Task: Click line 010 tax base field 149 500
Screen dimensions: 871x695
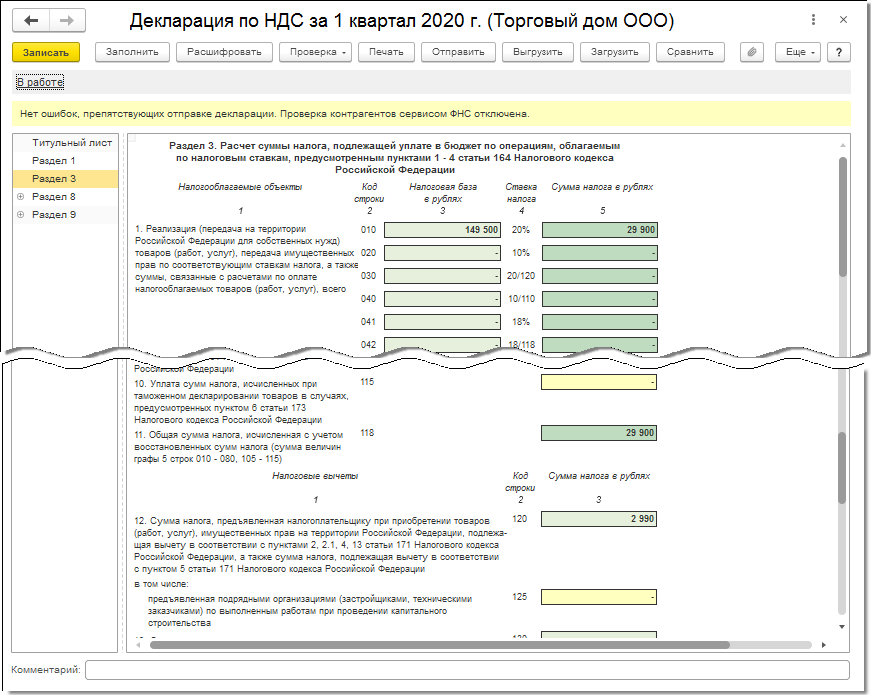Action: click(x=442, y=230)
